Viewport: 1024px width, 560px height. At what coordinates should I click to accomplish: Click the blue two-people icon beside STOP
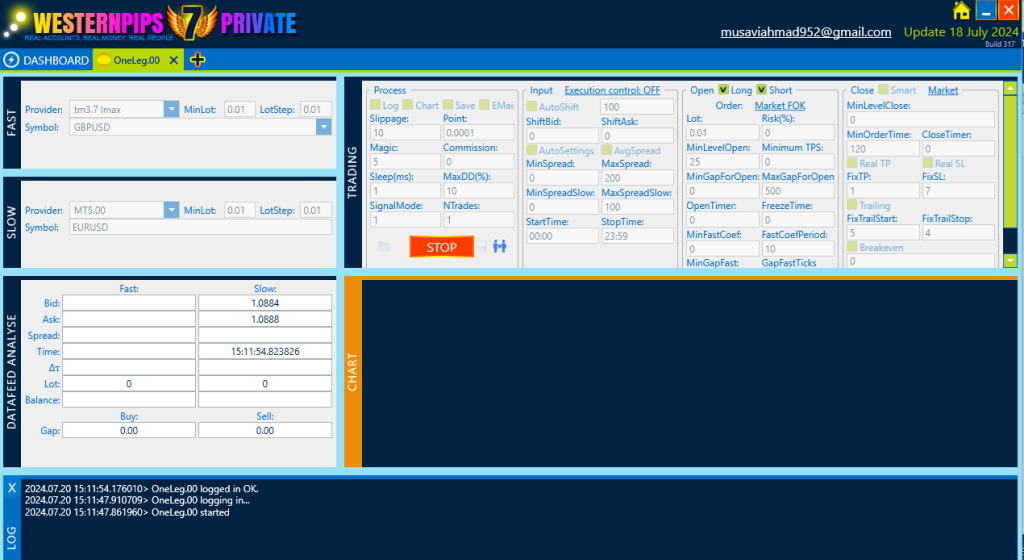(500, 247)
